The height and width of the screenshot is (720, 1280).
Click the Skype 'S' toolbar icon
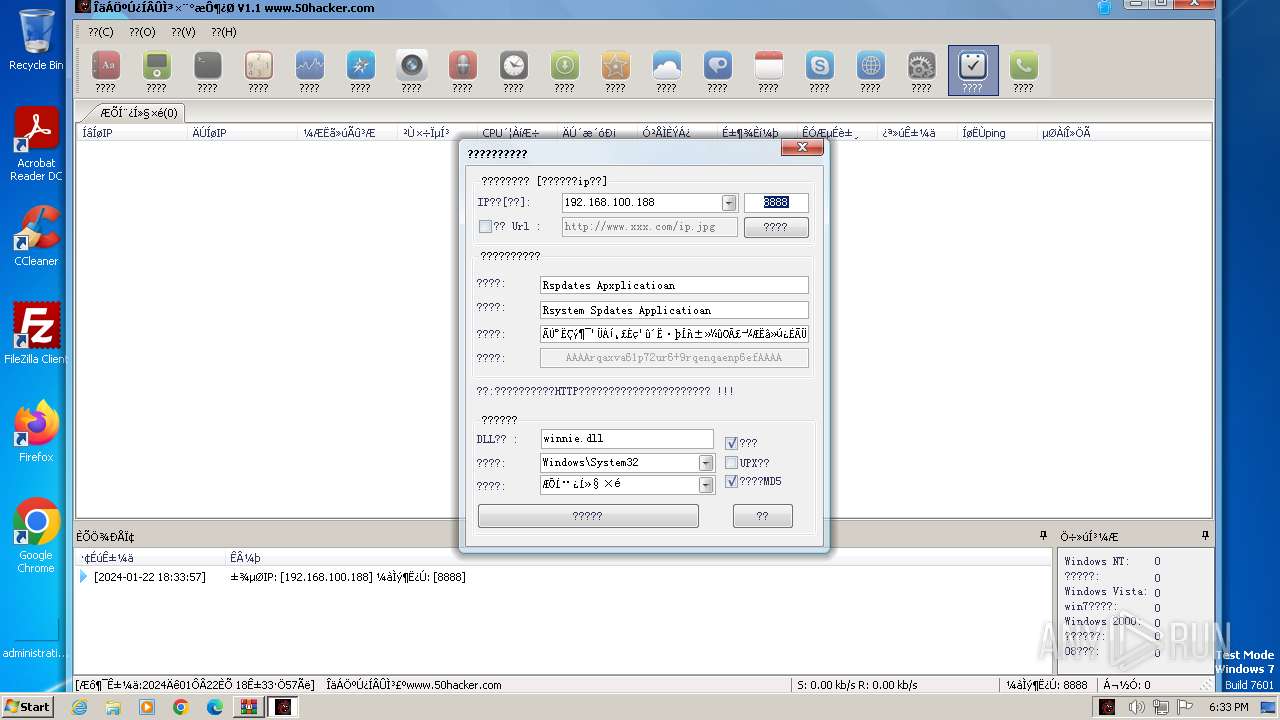pyautogui.click(x=819, y=66)
